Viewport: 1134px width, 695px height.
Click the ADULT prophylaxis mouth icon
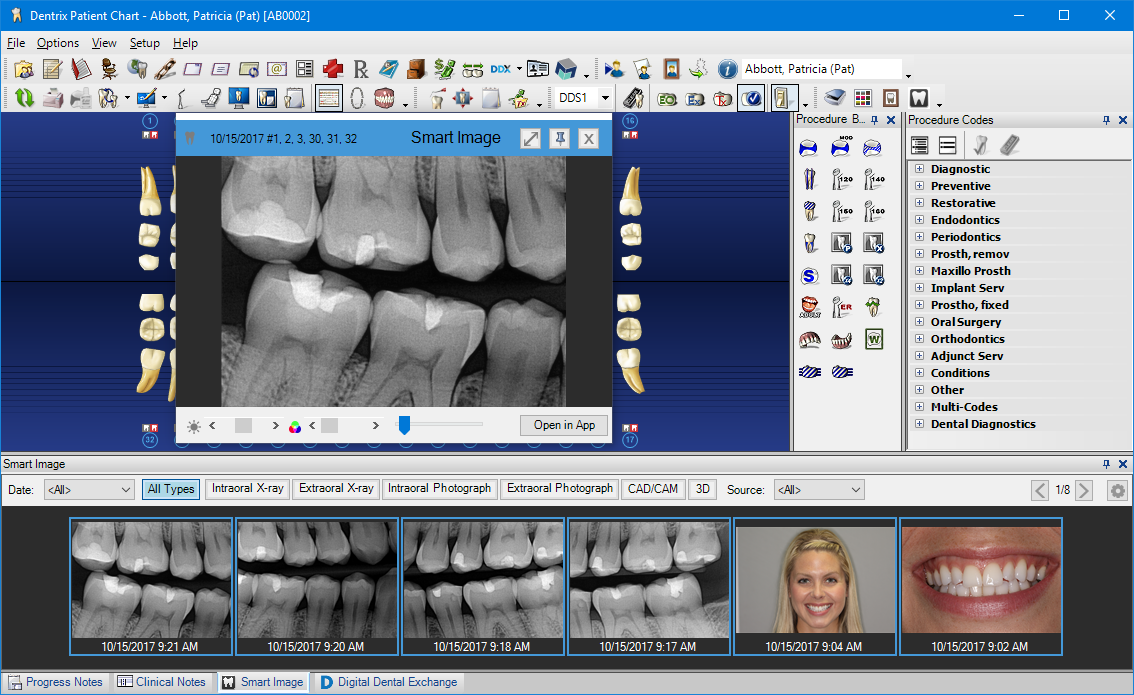click(x=809, y=307)
